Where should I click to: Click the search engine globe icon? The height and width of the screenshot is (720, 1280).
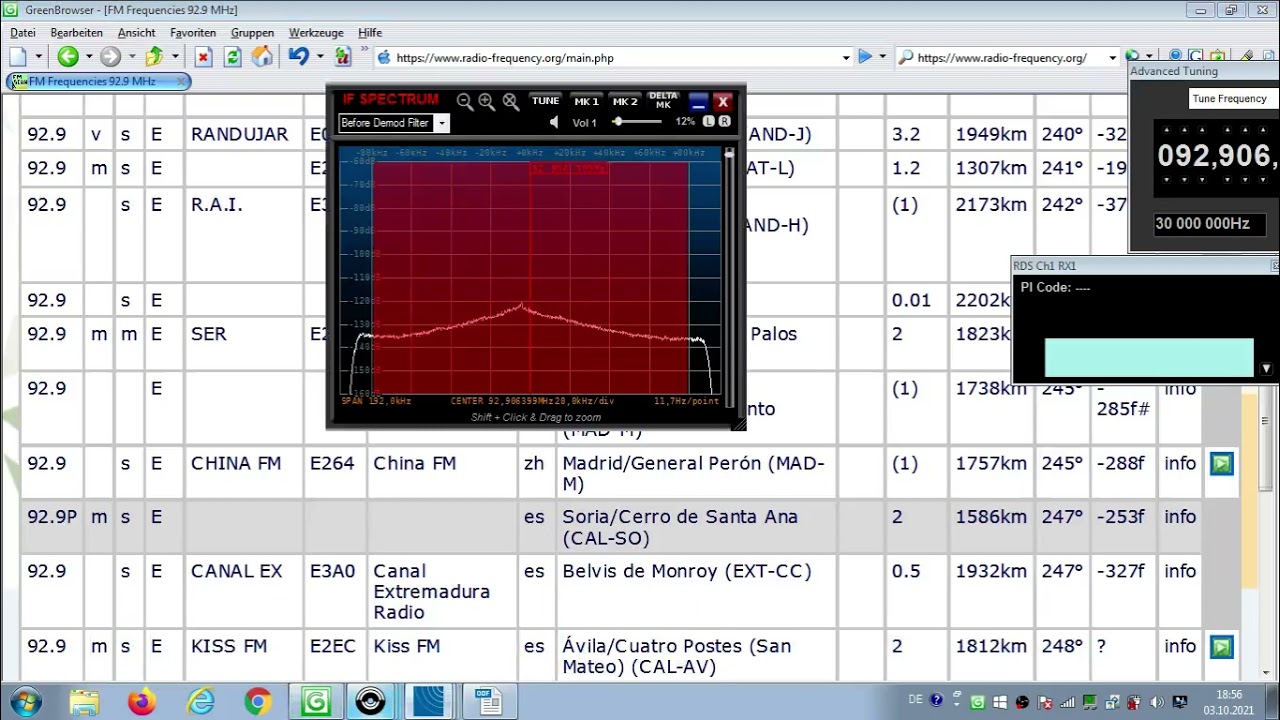coord(1132,57)
